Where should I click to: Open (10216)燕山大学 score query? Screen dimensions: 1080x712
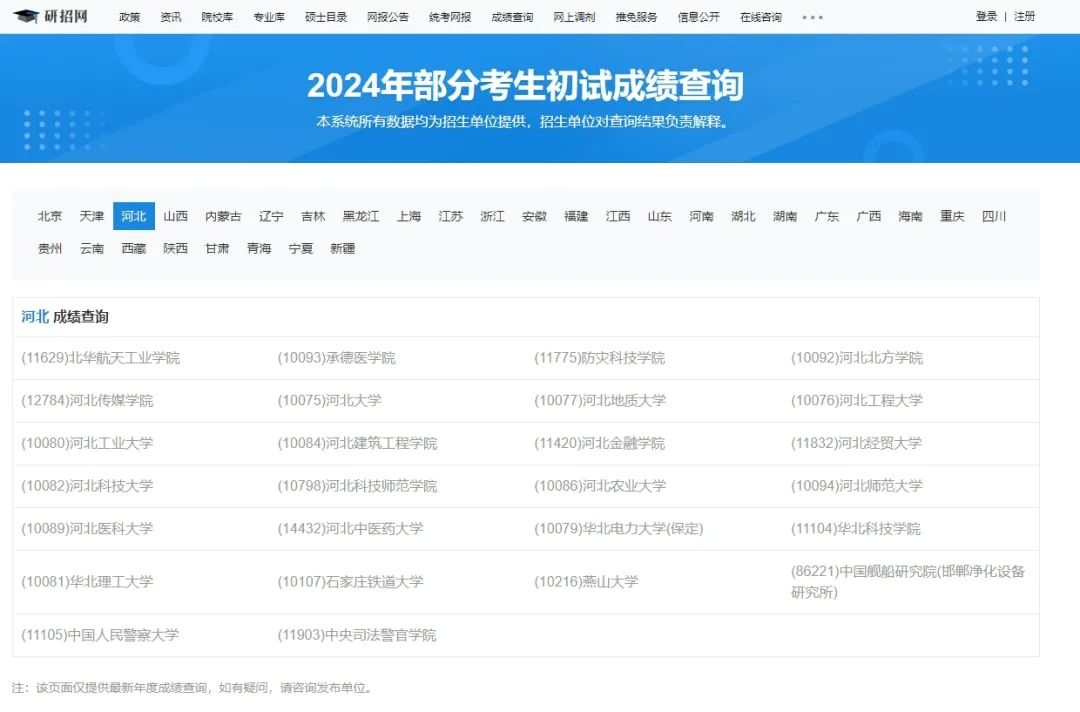(x=586, y=582)
